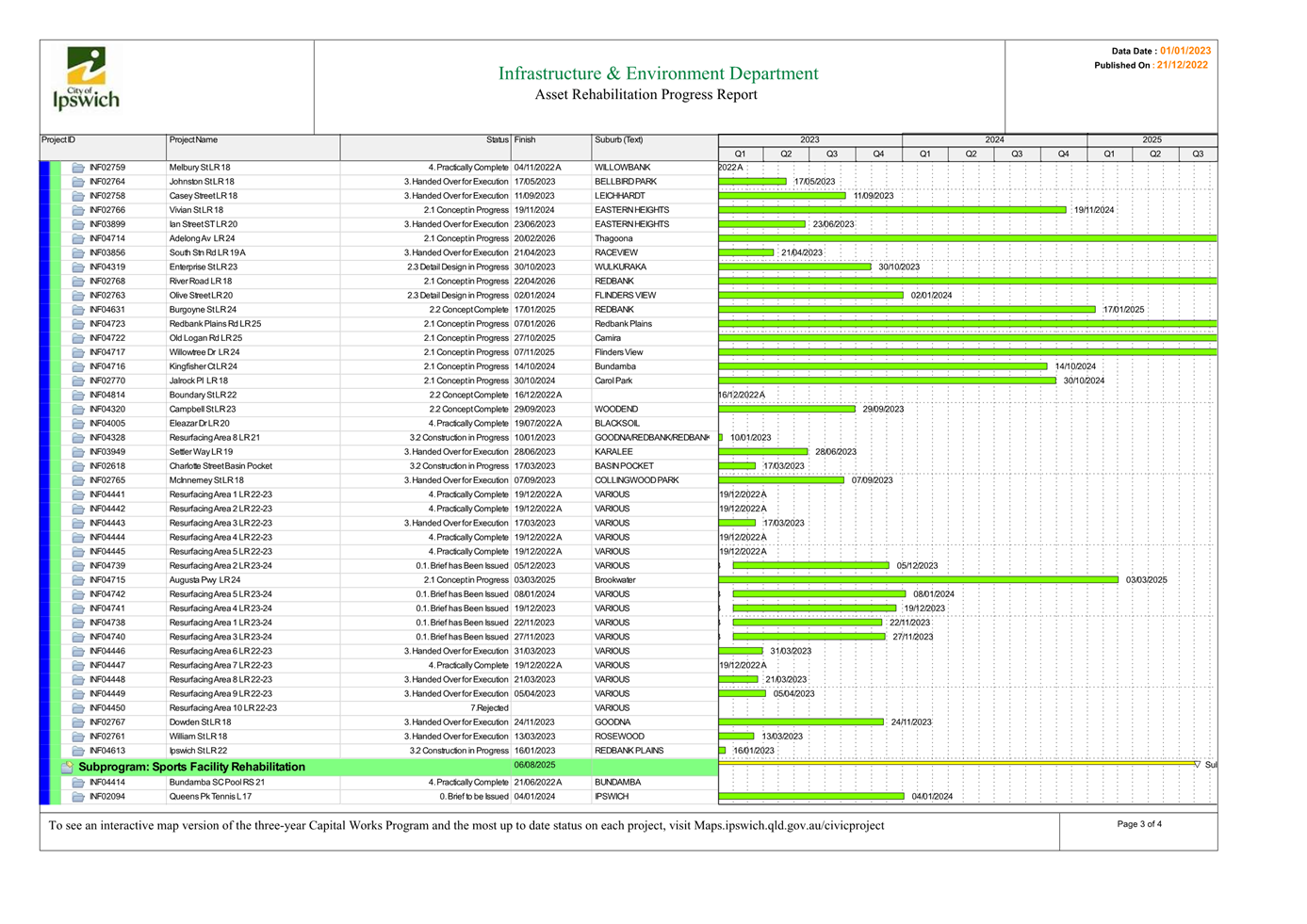Click the 2024 year header in timeline
The height and width of the screenshot is (924, 1307).
coord(994,139)
